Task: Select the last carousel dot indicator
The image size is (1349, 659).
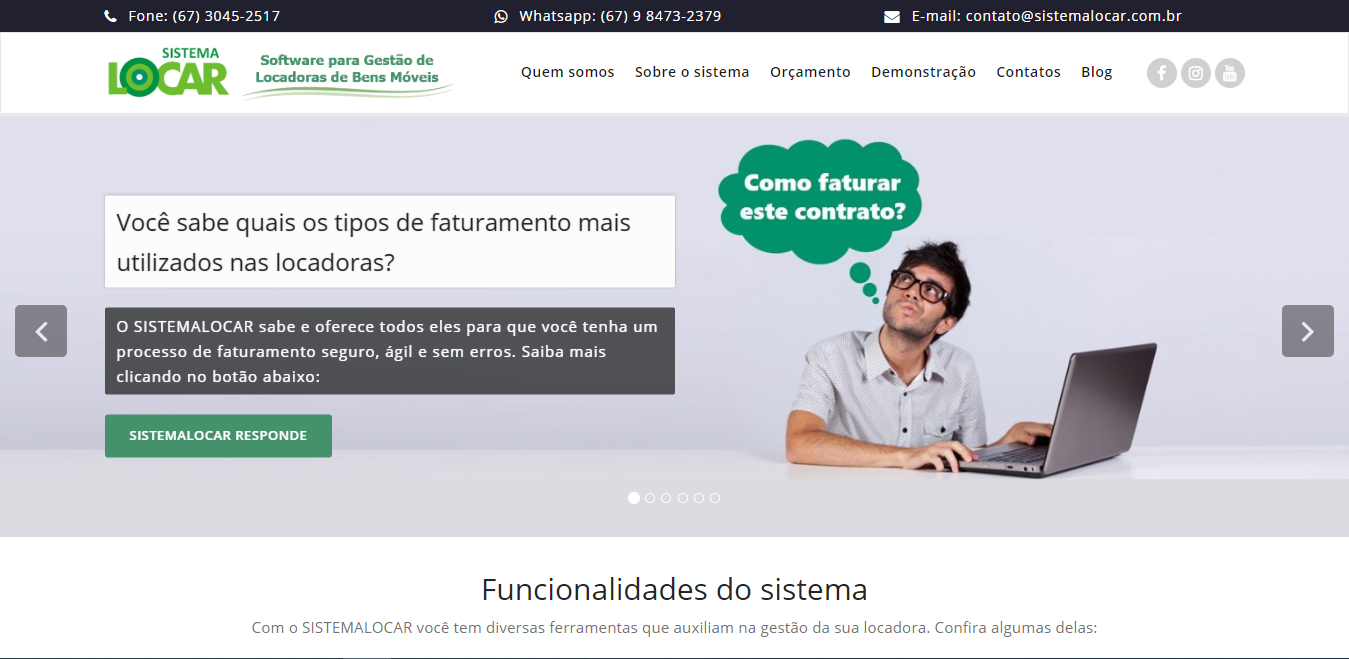Action: click(715, 498)
